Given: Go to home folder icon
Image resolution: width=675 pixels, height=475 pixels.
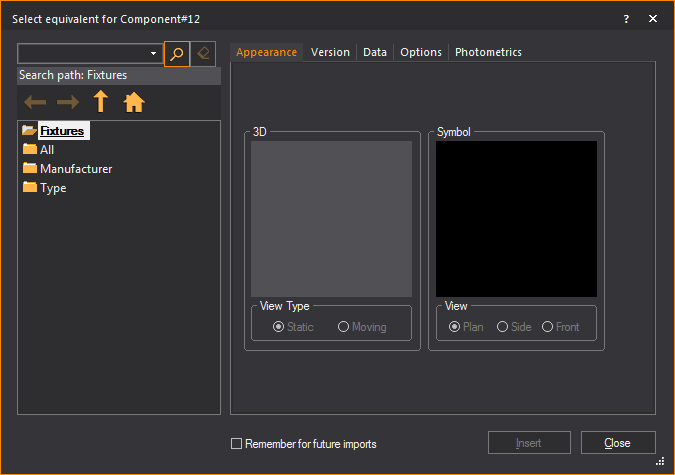Looking at the screenshot, I should click(134, 102).
